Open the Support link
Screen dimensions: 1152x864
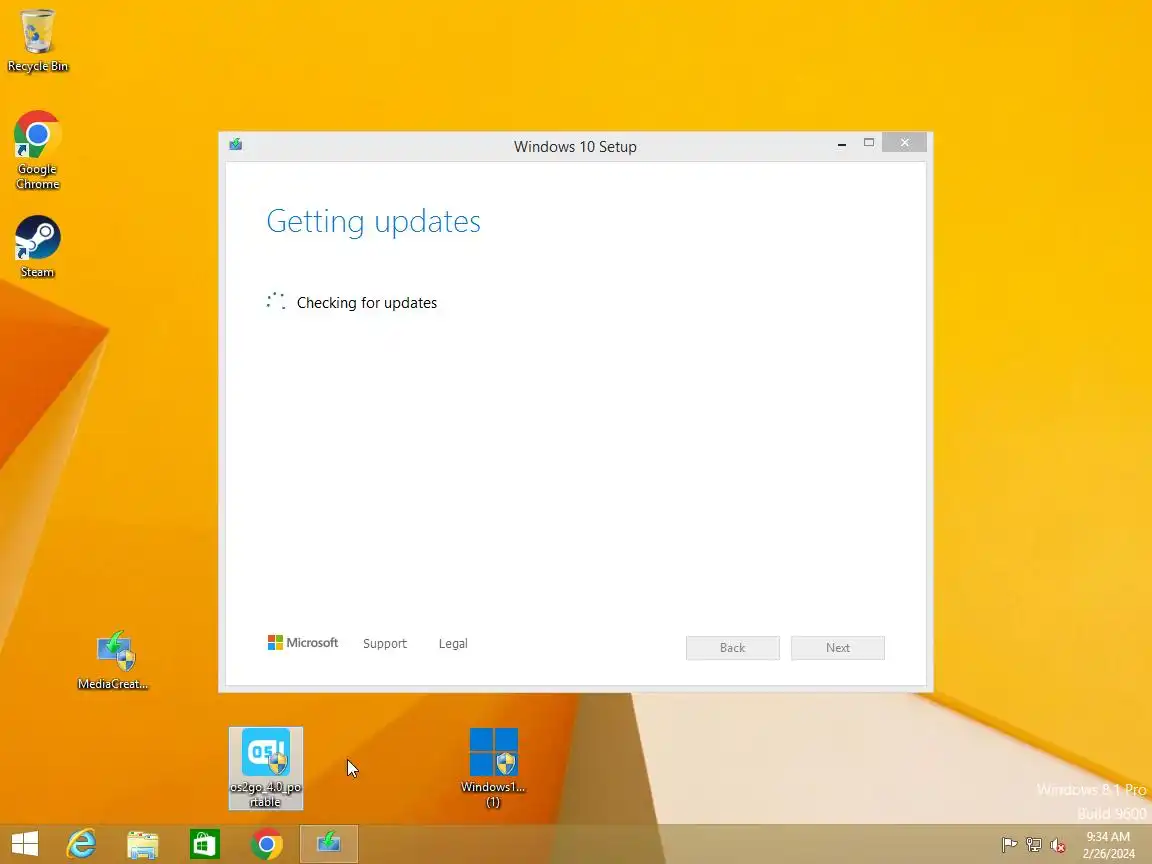coord(385,644)
